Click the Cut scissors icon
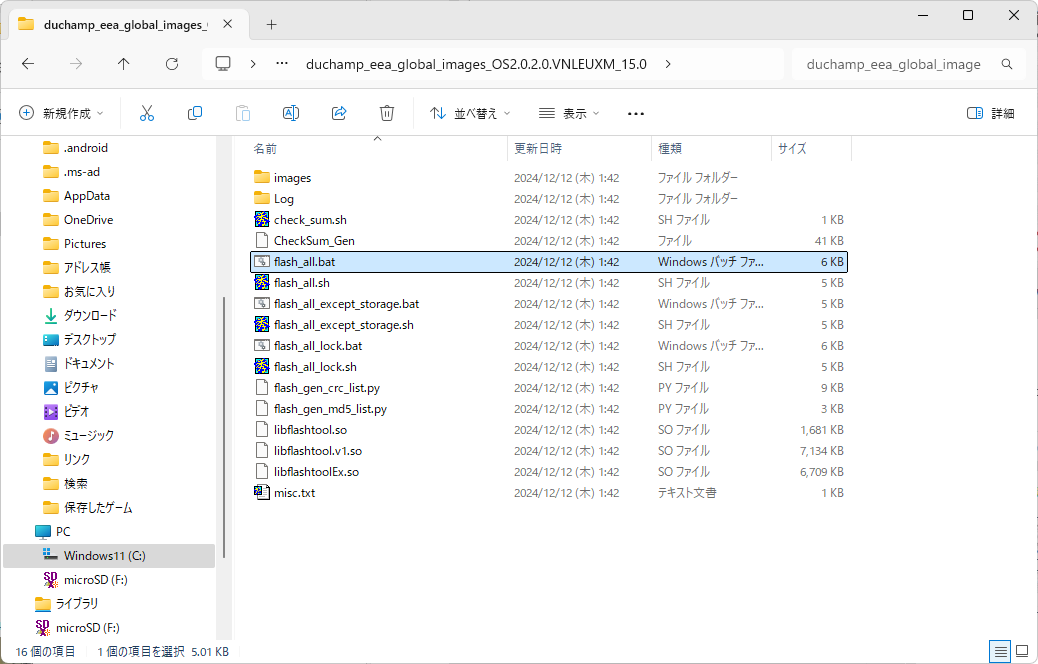 tap(147, 113)
